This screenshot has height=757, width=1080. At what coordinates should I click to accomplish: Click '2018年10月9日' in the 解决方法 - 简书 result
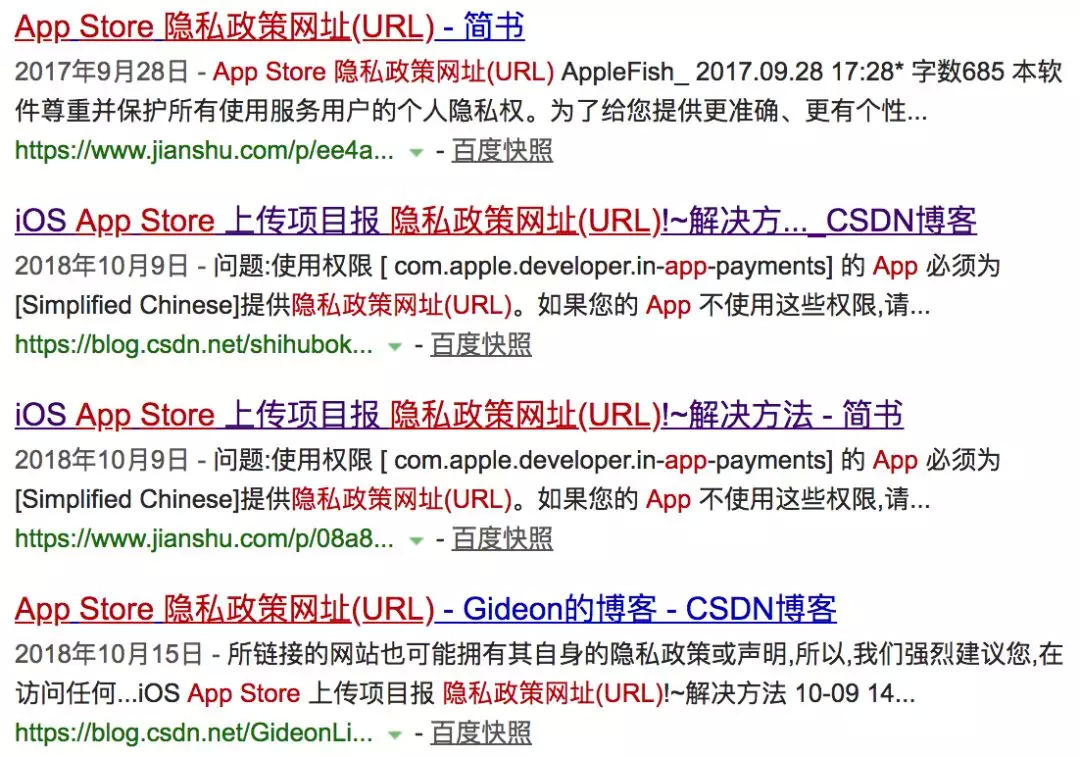tap(101, 460)
